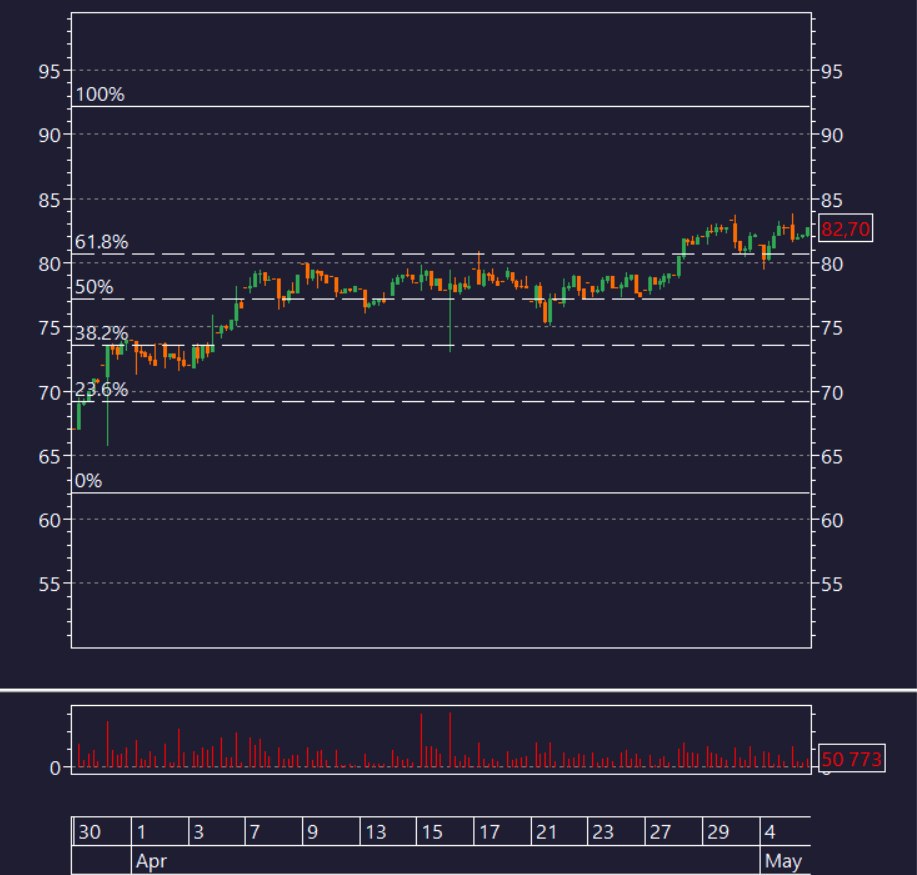Click date 7 on the time axis
Screen dimensions: 917x875
254,832
